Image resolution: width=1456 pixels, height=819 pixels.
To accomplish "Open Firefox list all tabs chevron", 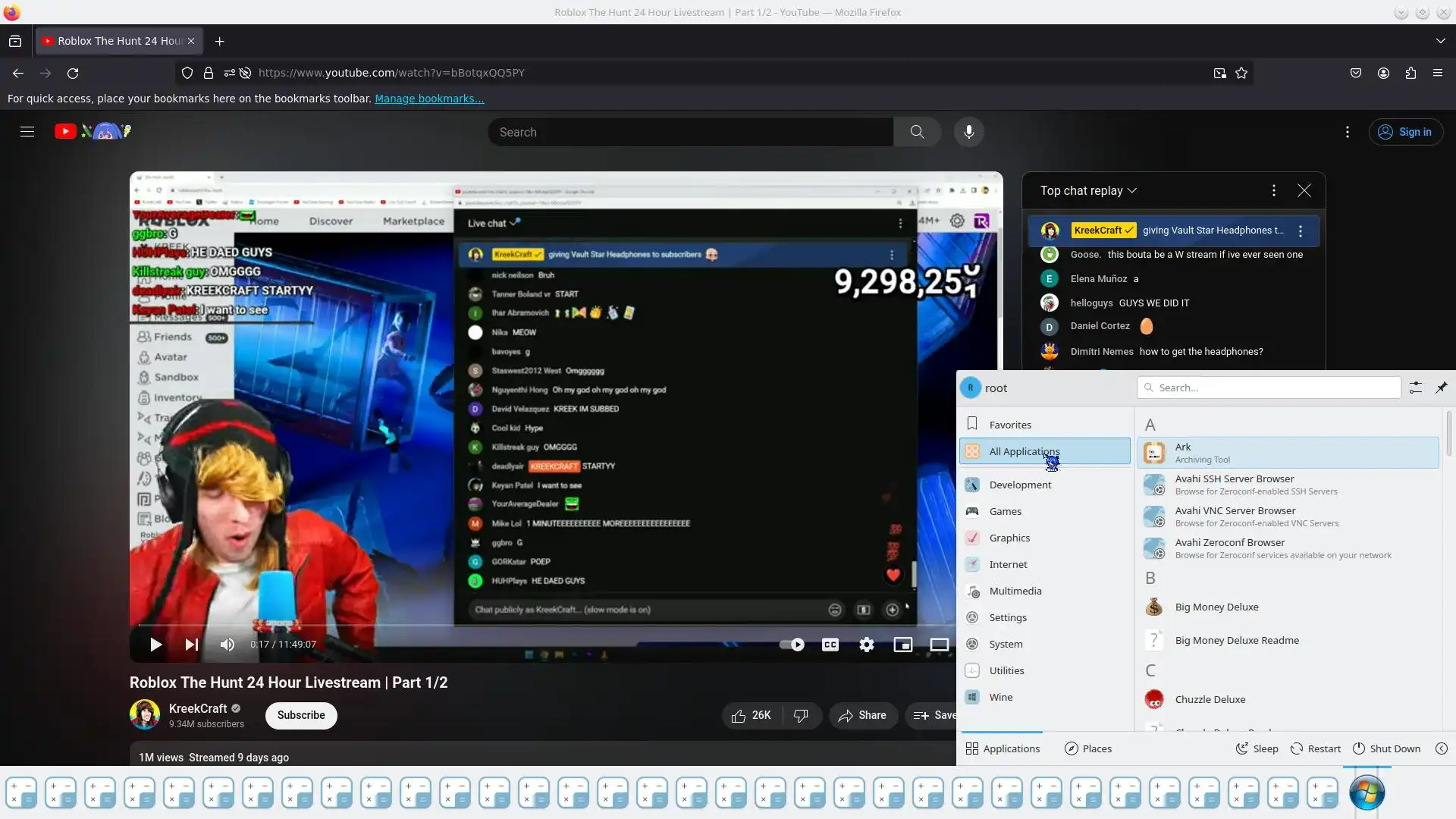I will (x=1440, y=41).
